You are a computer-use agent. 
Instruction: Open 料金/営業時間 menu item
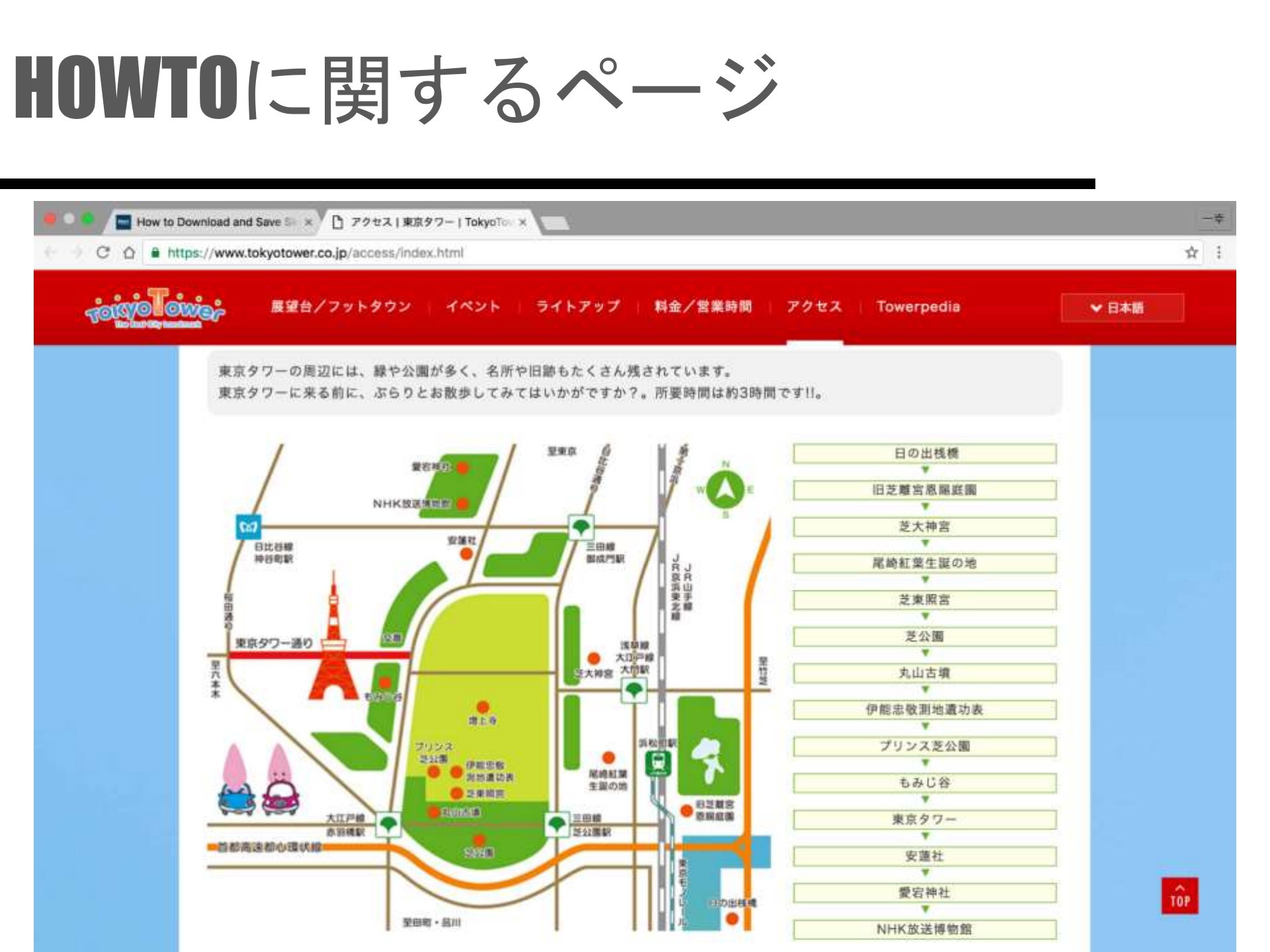[x=703, y=307]
